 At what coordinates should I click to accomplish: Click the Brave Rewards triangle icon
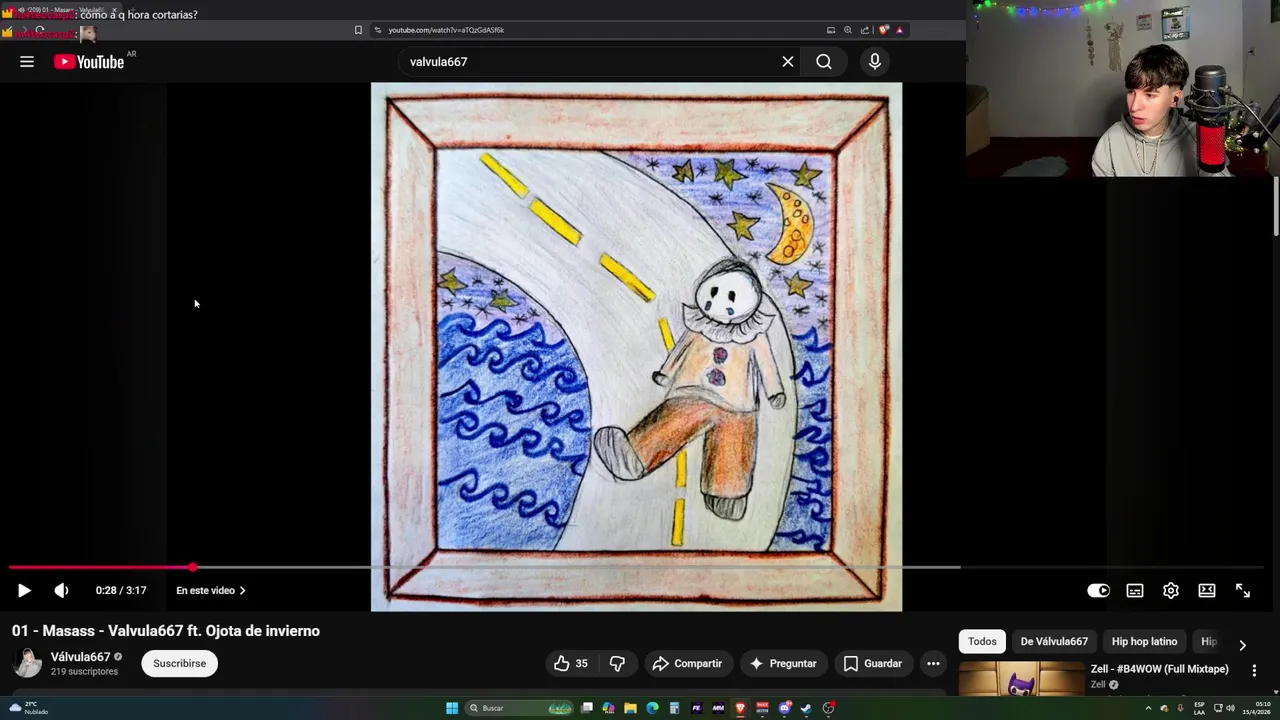pos(899,30)
